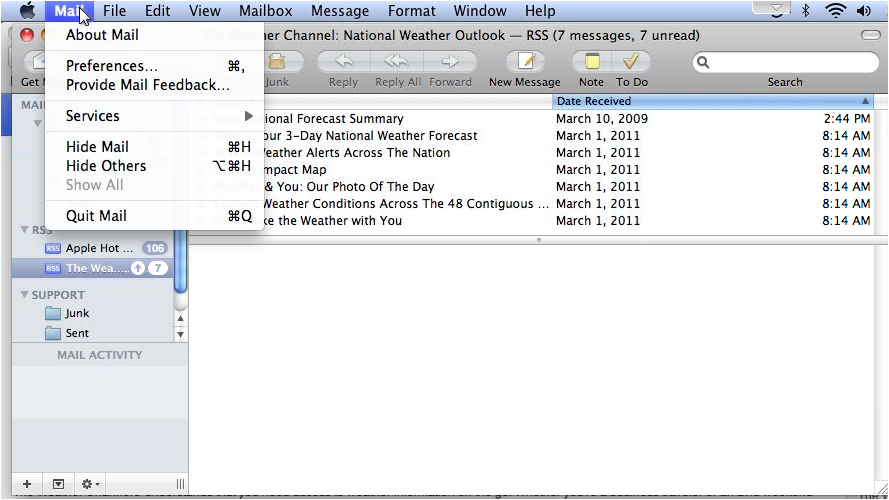Image resolution: width=889 pixels, height=500 pixels.
Task: Choose Hide Others in the Mail menu
Action: (106, 166)
